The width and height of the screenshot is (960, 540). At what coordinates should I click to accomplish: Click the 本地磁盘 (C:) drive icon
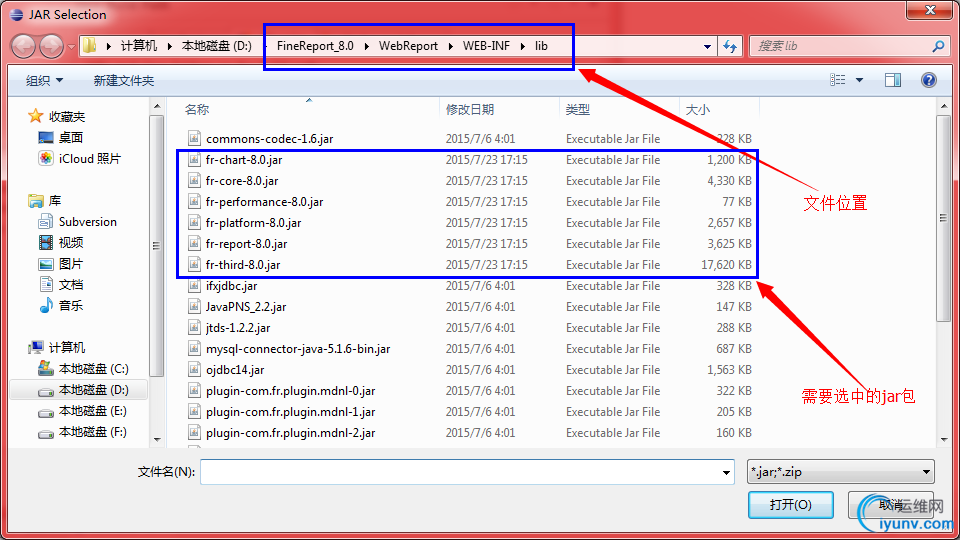coord(46,369)
